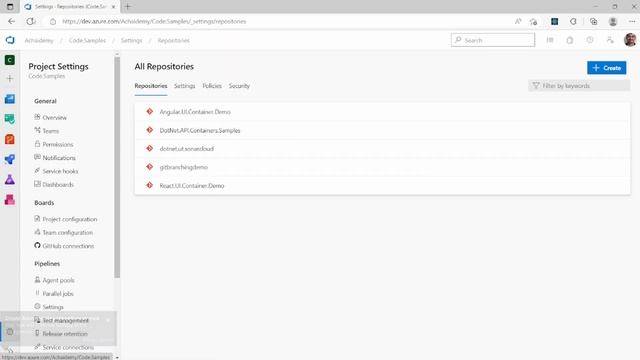
Task: Open browser Collections icon
Action: coord(593,21)
